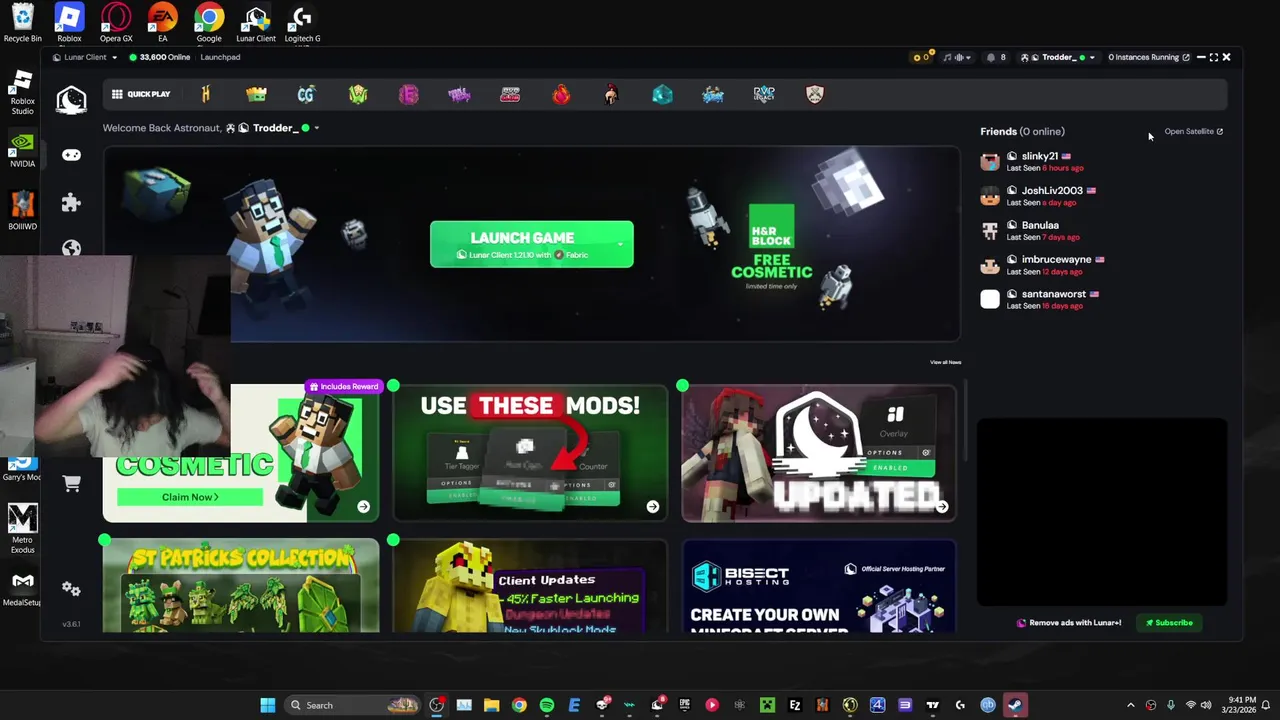Open the shopping cart store section
The width and height of the screenshot is (1280, 720).
[71, 483]
